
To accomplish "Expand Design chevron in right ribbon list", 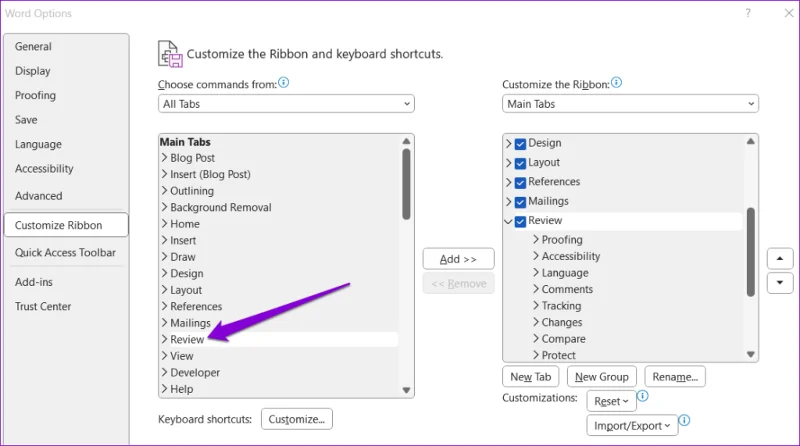I will (x=508, y=143).
